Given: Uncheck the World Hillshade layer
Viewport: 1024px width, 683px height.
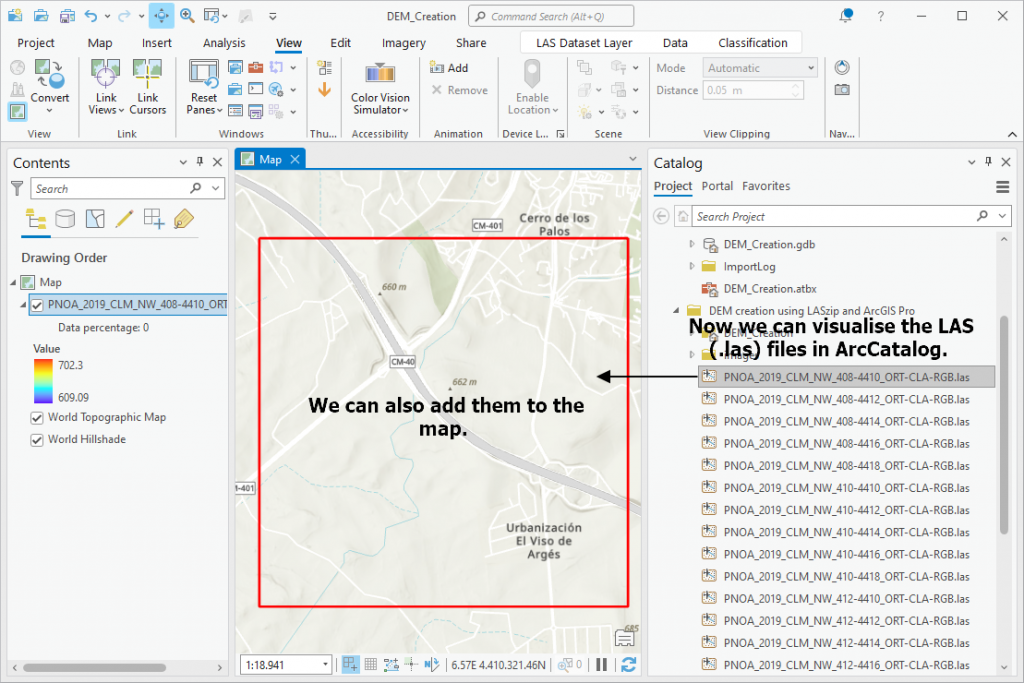Looking at the screenshot, I should [37, 439].
